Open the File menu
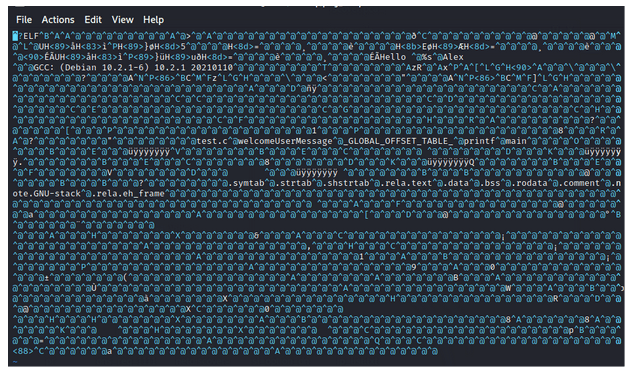627x373 pixels. [x=24, y=20]
